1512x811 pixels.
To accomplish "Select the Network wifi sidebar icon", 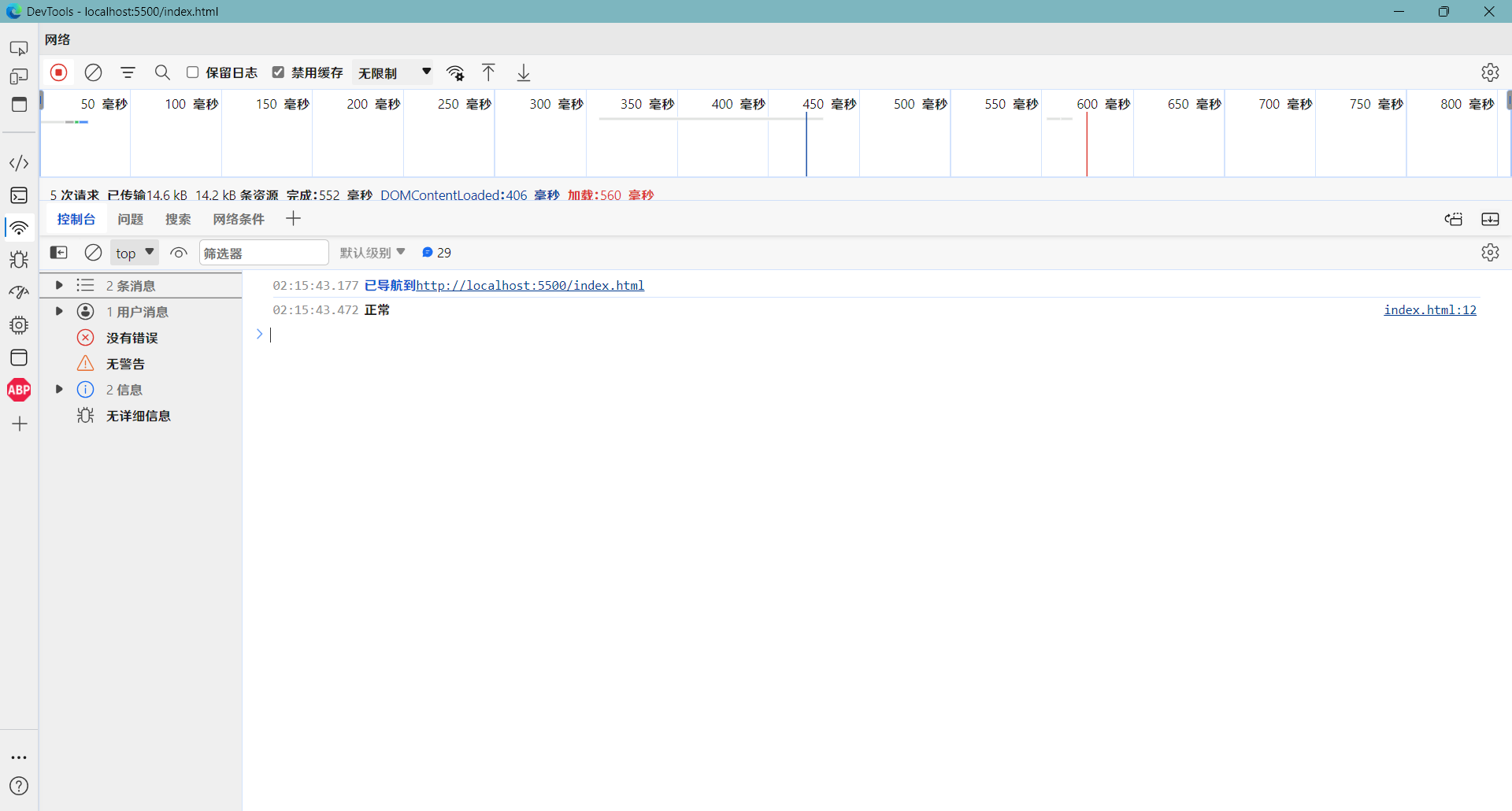I will tap(19, 228).
